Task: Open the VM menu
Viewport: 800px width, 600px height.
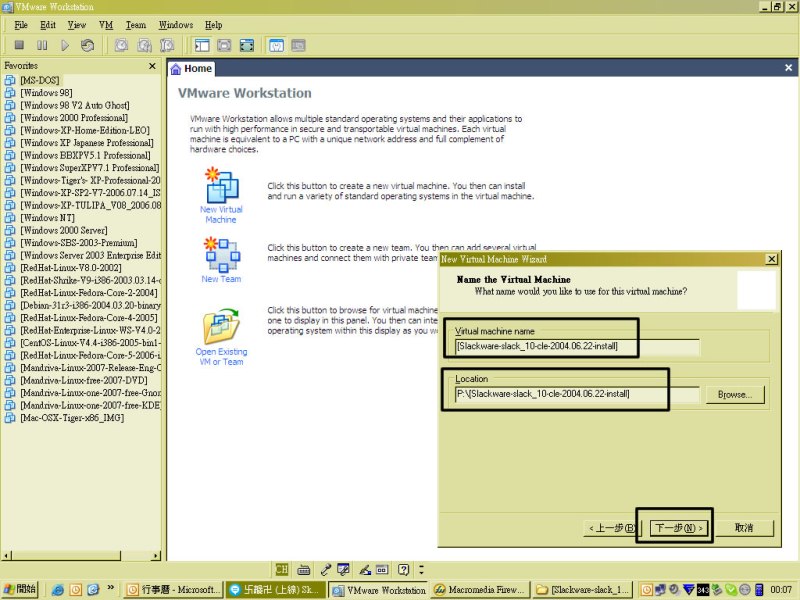Action: [x=106, y=25]
